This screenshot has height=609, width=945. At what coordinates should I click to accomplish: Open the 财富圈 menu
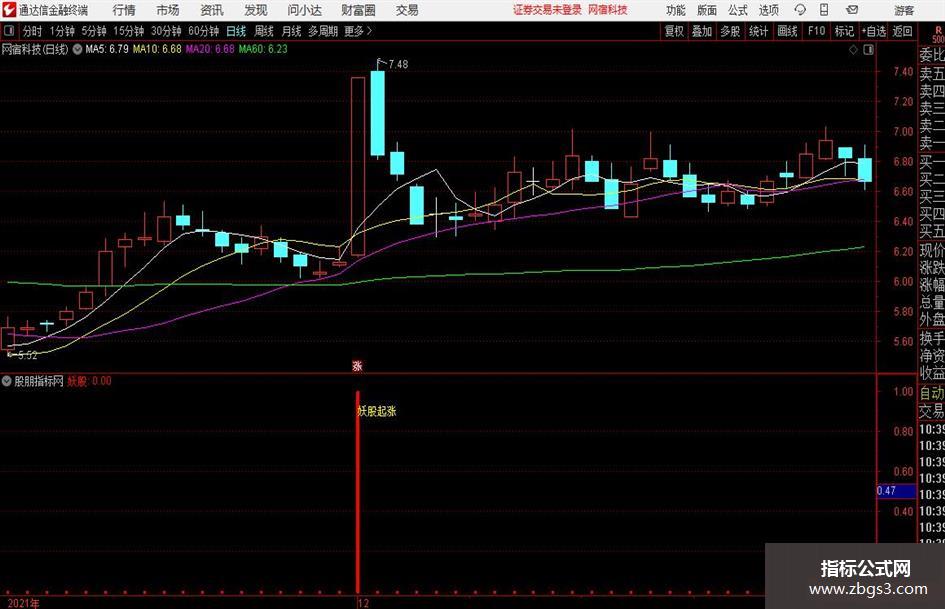click(358, 10)
